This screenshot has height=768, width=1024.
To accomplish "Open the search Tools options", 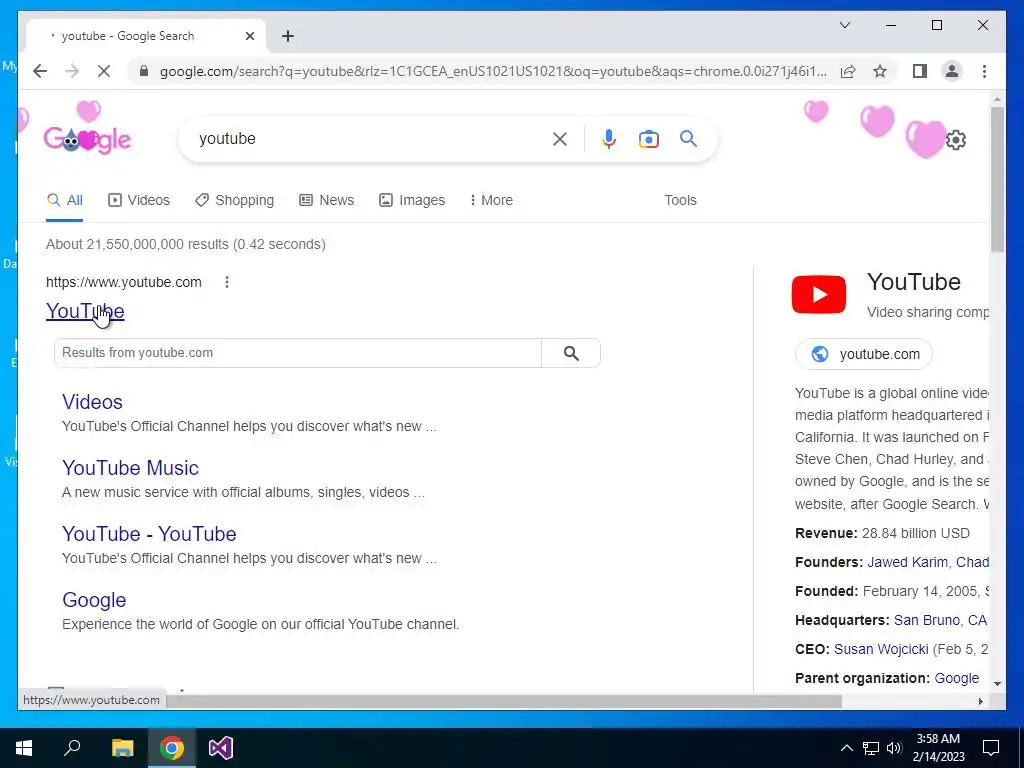I will [680, 200].
